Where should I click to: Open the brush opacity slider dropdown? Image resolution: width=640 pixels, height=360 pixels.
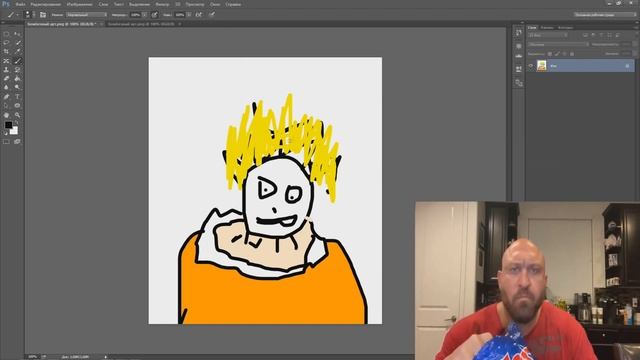[x=144, y=15]
